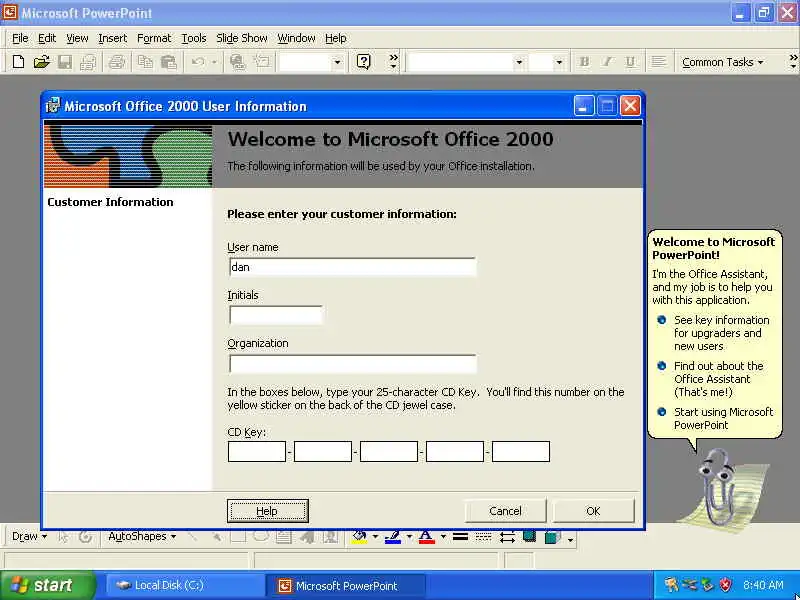The height and width of the screenshot is (600, 800).
Task: Open the Line Color dropdown arrow
Action: [x=409, y=537]
